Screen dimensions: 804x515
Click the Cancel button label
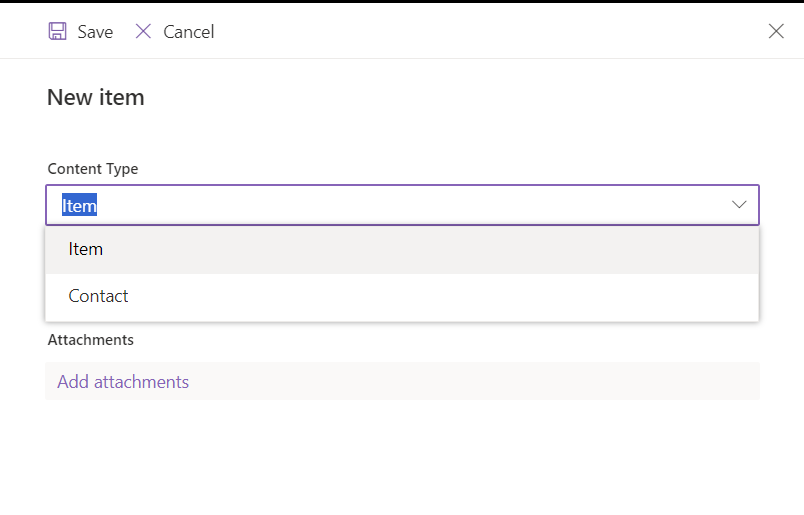[x=189, y=32]
